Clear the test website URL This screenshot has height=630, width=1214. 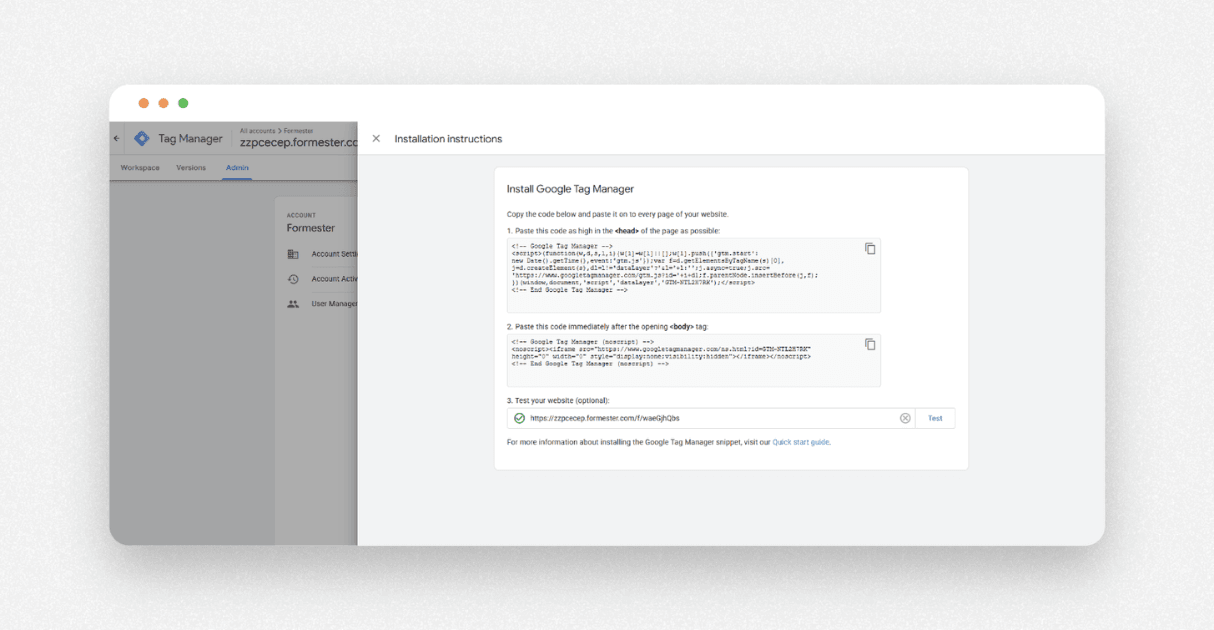click(x=905, y=418)
